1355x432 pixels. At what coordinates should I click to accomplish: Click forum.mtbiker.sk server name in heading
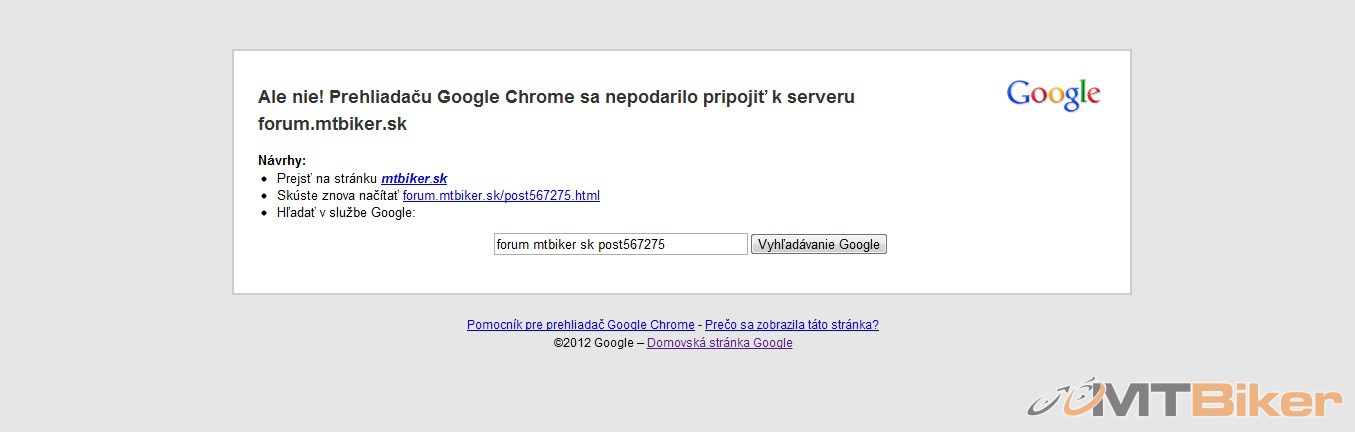pyautogui.click(x=332, y=125)
